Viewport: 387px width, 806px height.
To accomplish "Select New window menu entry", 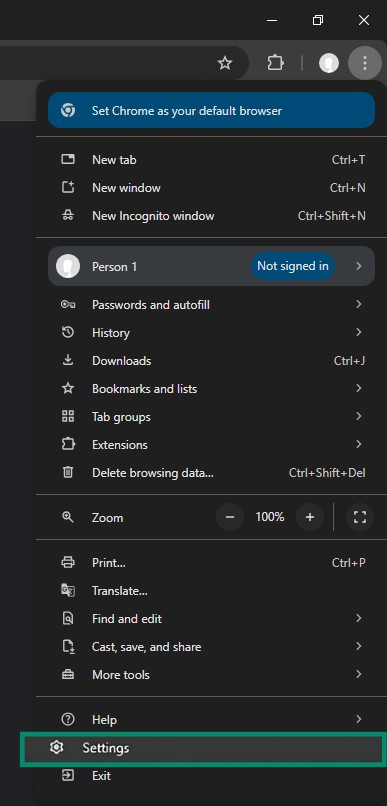I will coord(211,188).
